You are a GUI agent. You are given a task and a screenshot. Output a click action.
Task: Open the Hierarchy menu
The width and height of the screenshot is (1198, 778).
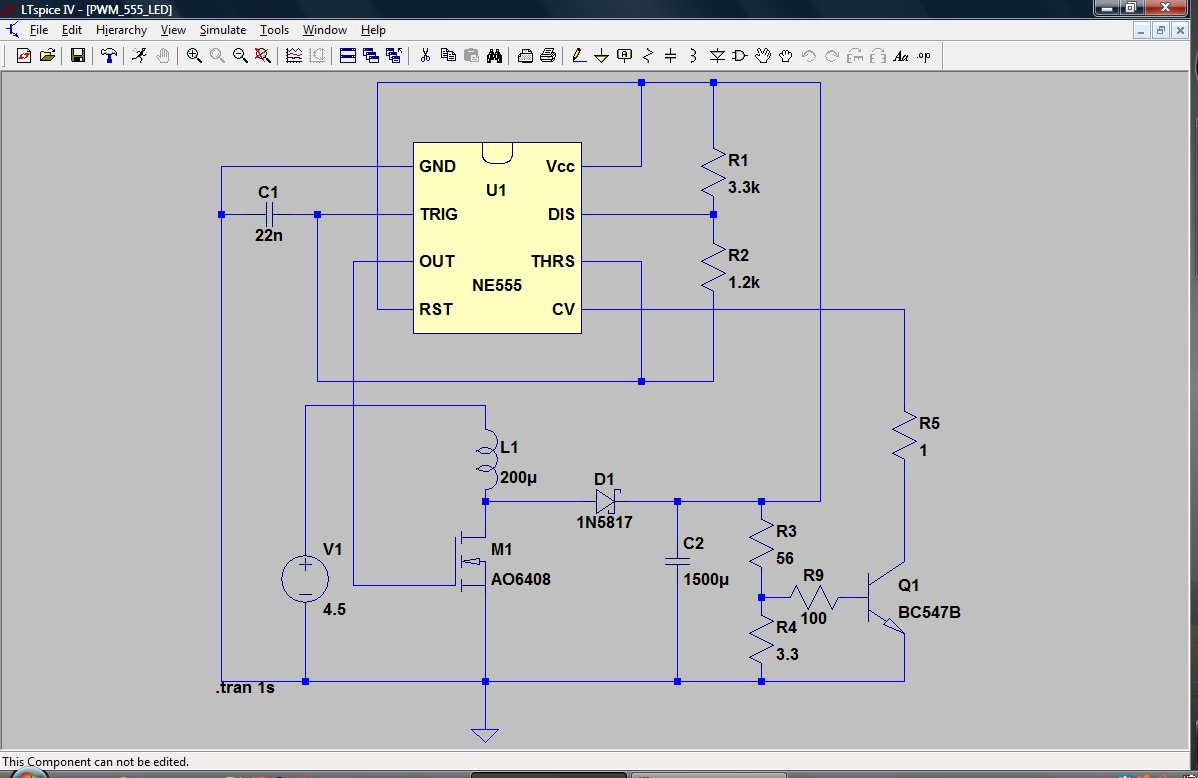pos(121,30)
